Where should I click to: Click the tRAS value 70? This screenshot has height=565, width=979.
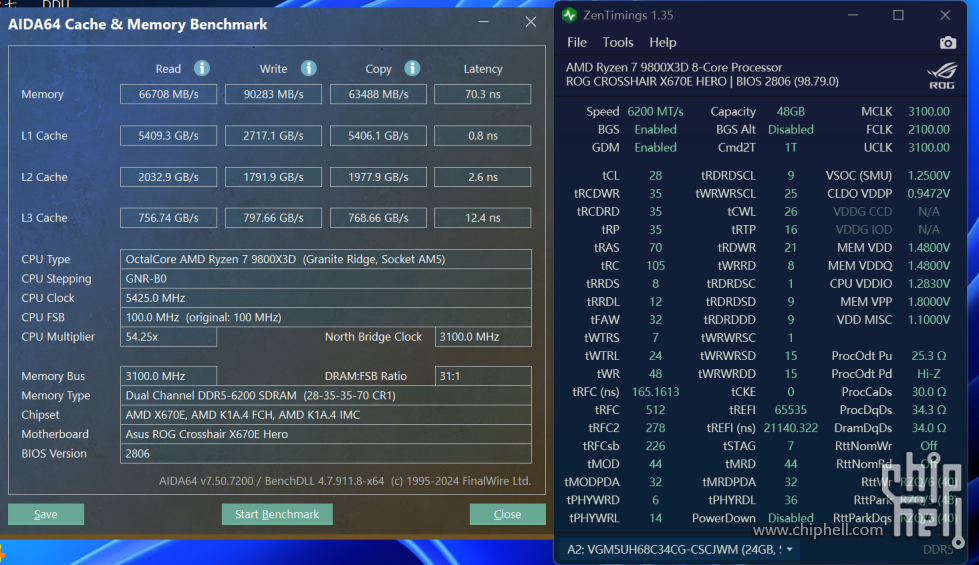point(655,248)
